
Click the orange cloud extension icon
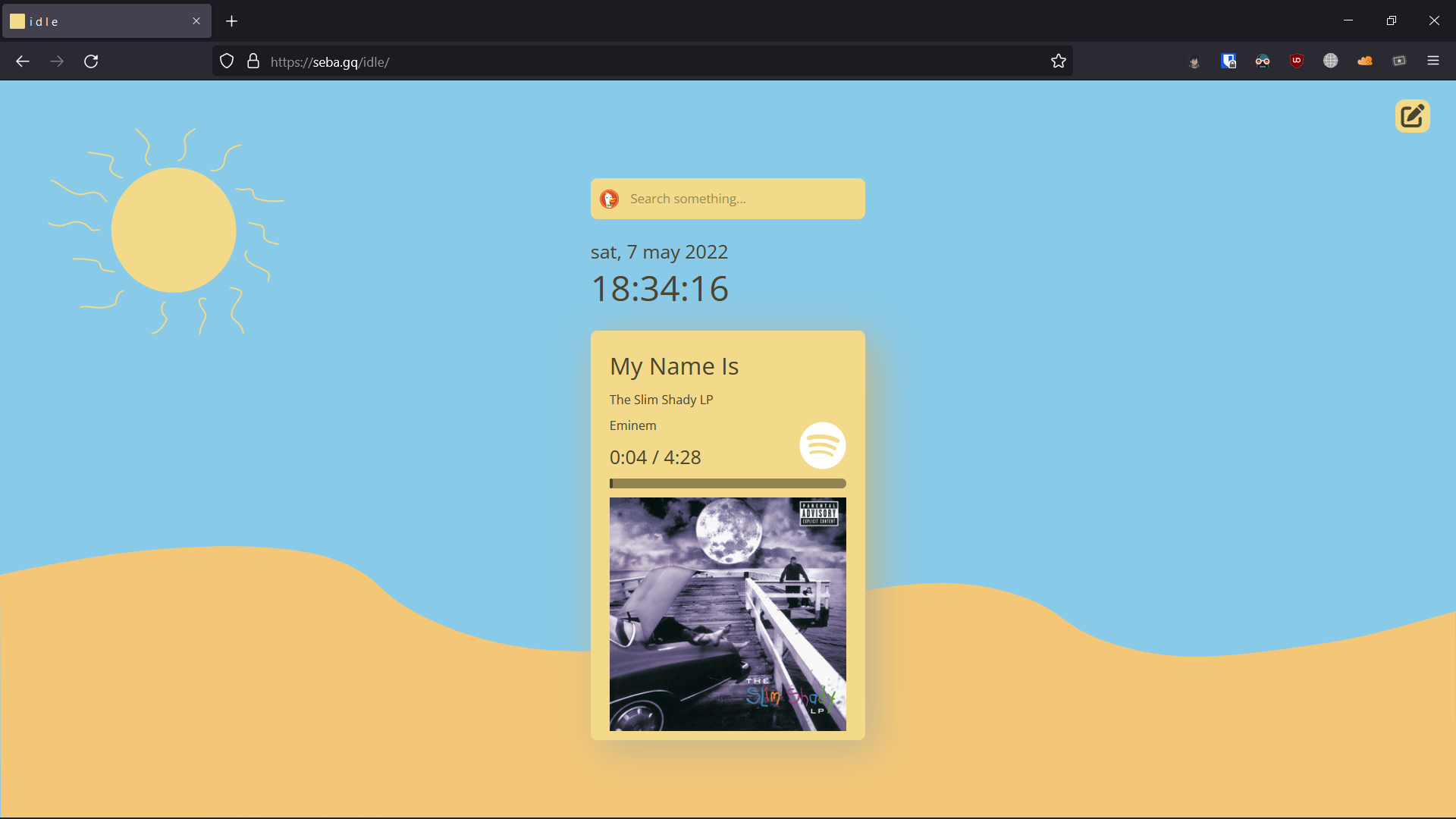(1365, 61)
